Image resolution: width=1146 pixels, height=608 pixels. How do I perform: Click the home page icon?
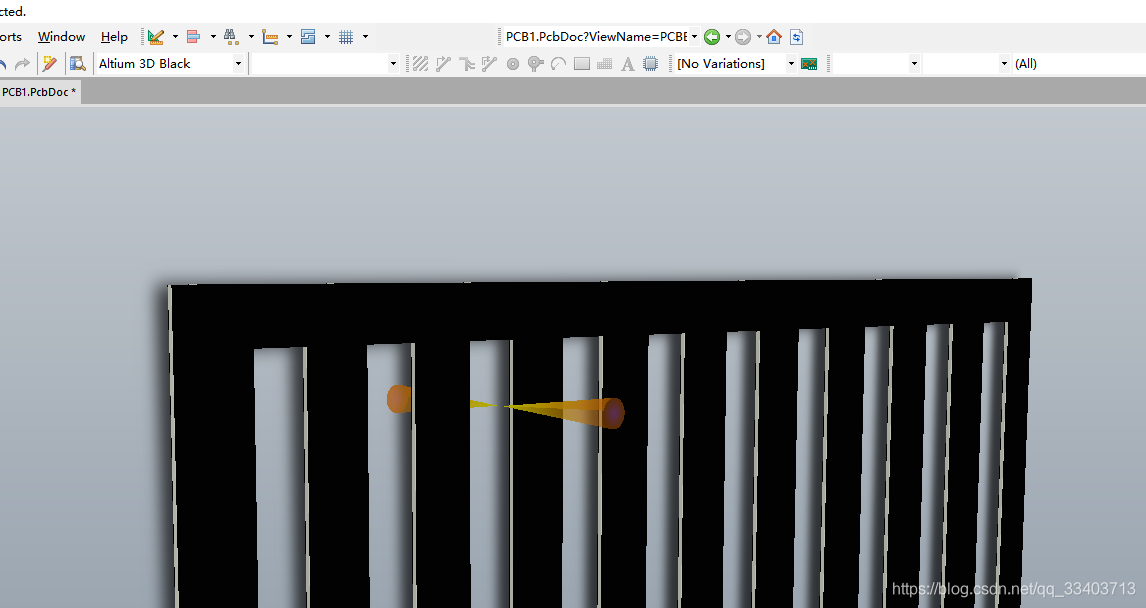coord(774,37)
